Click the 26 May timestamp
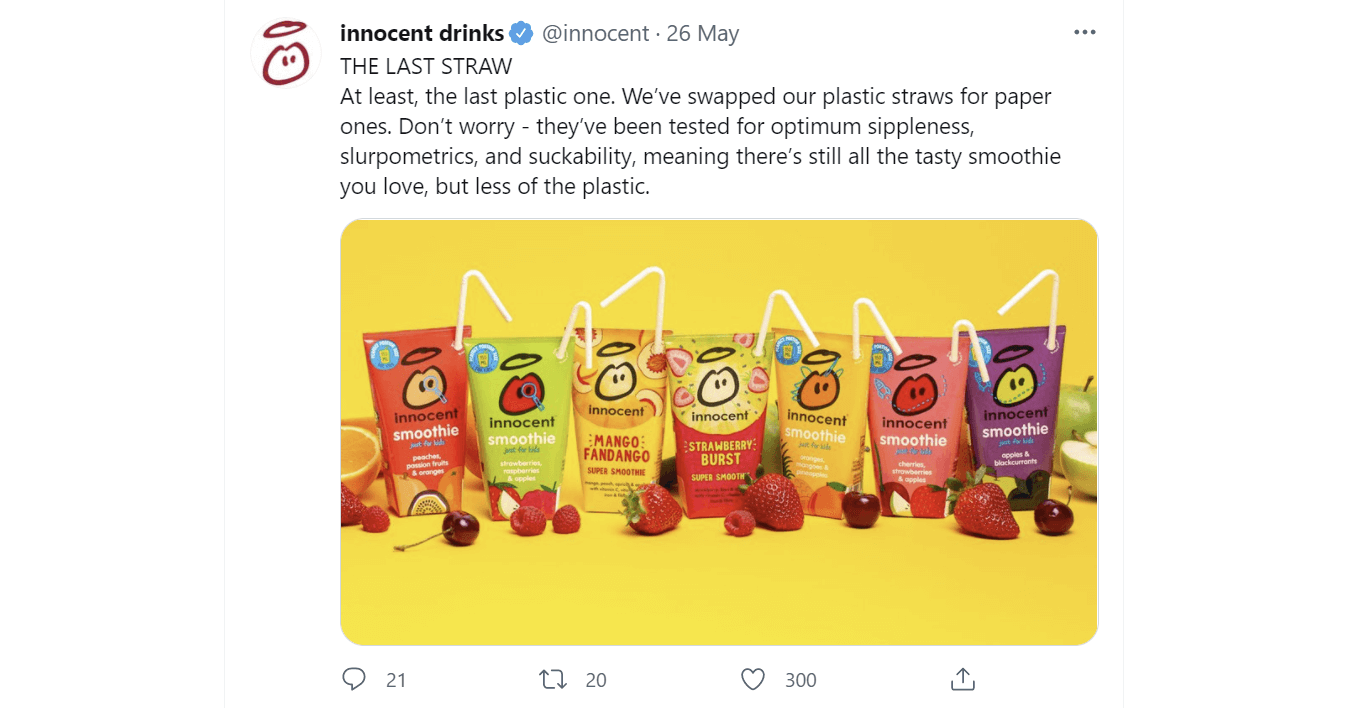 tap(702, 33)
